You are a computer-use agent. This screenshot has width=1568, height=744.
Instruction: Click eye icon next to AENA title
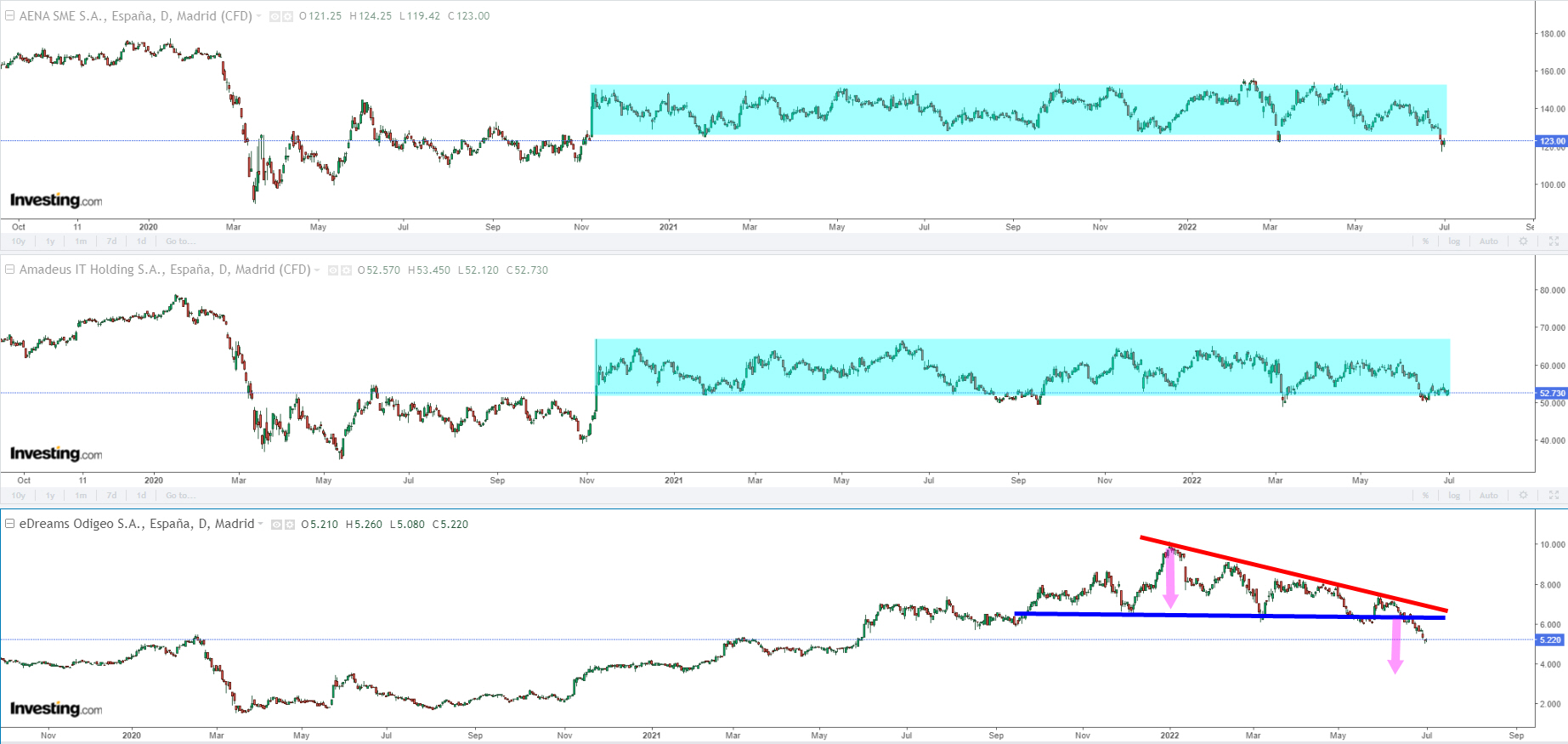(275, 16)
